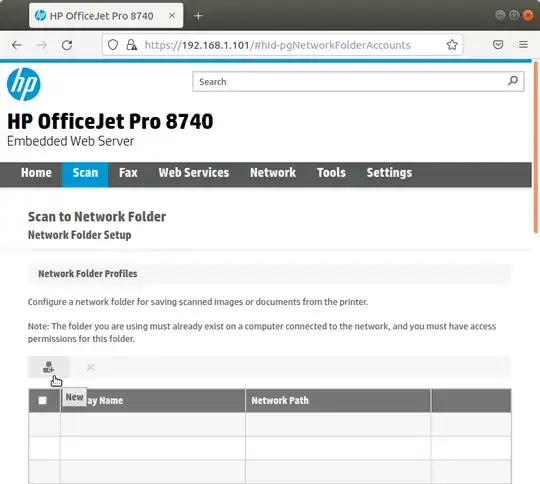Click the browser forward arrow

click(x=42, y=45)
